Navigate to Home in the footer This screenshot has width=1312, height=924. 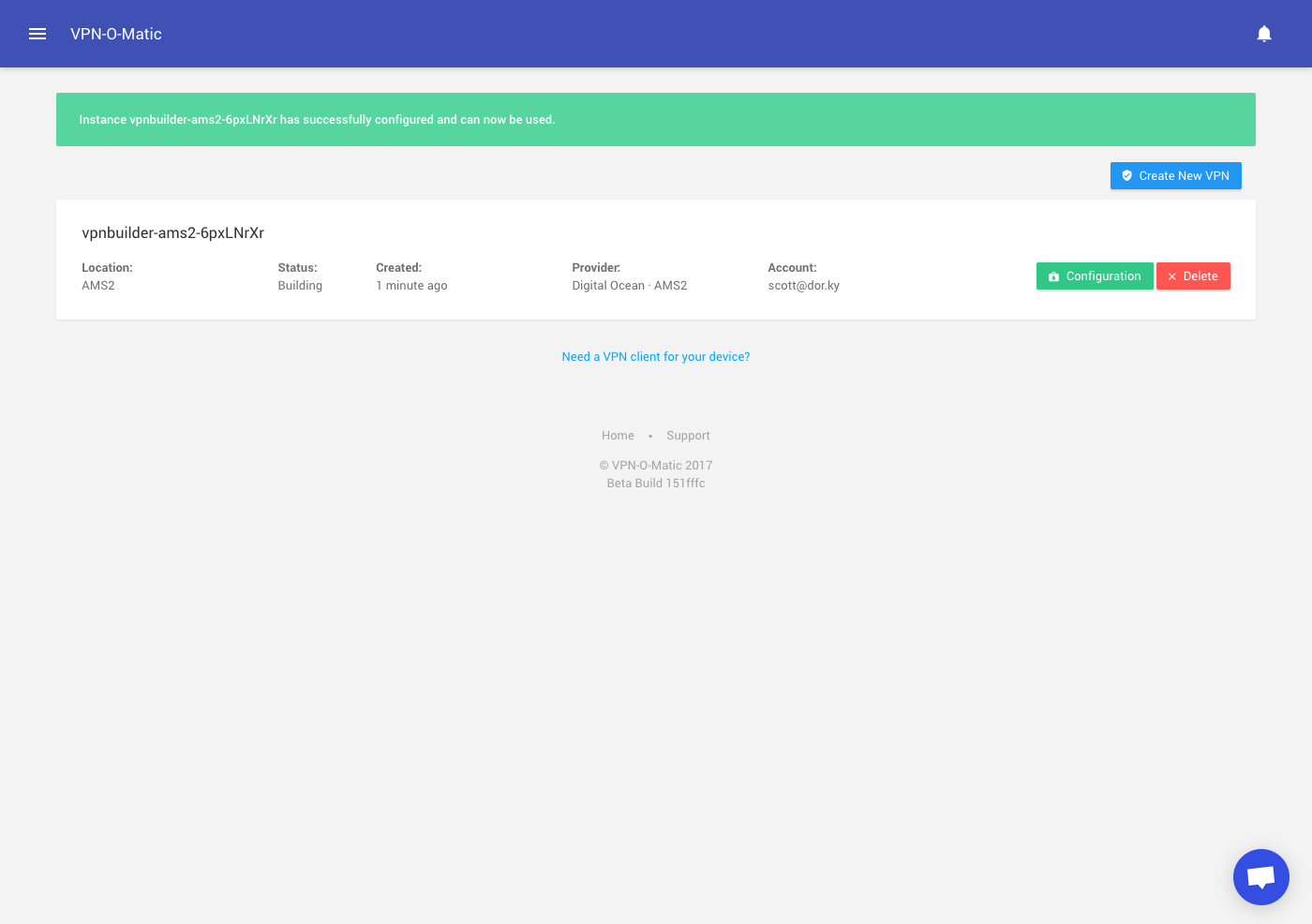618,435
